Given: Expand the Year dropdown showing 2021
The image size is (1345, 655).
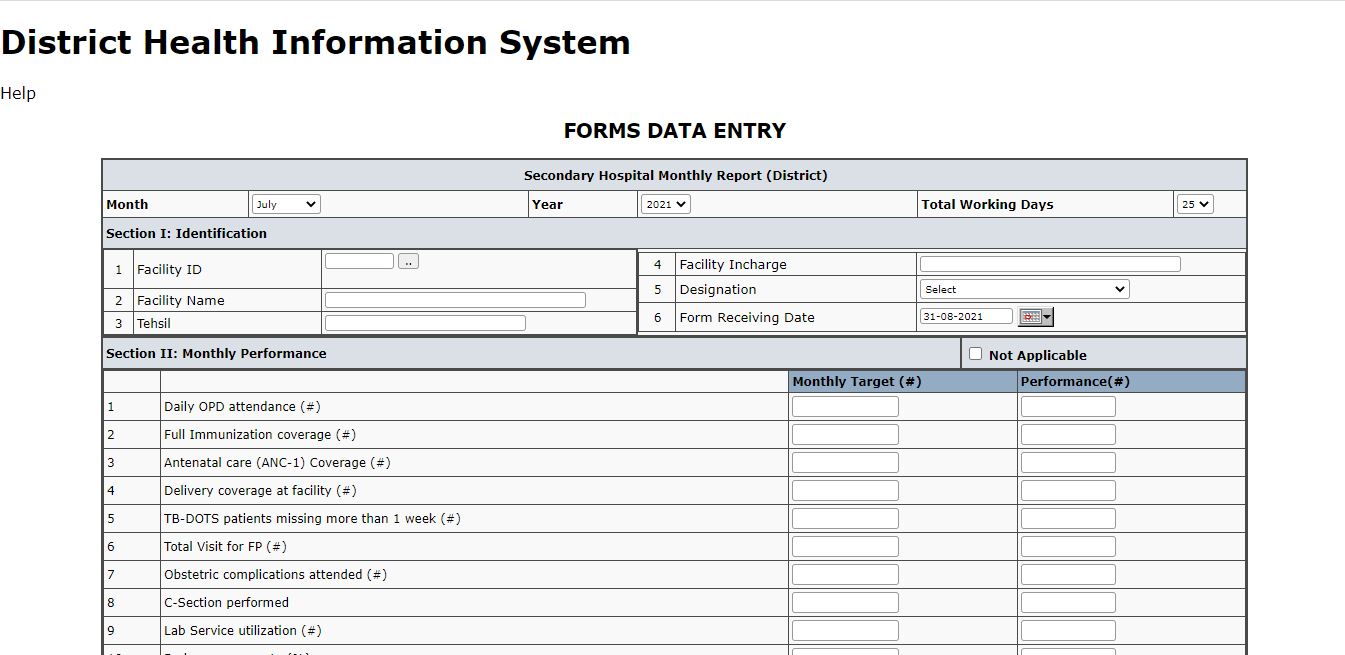Looking at the screenshot, I should click(x=665, y=204).
